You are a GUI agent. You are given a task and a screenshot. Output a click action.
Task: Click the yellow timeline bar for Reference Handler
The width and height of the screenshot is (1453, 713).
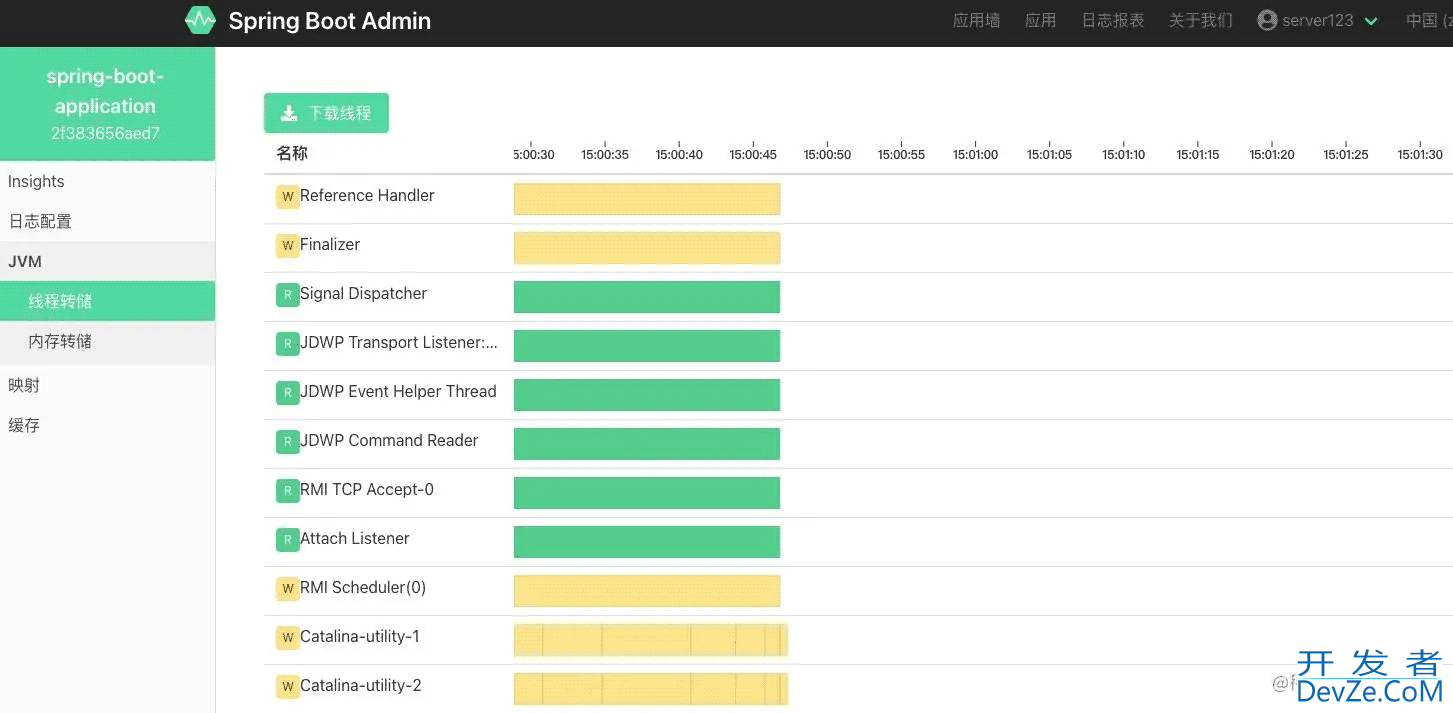click(647, 199)
